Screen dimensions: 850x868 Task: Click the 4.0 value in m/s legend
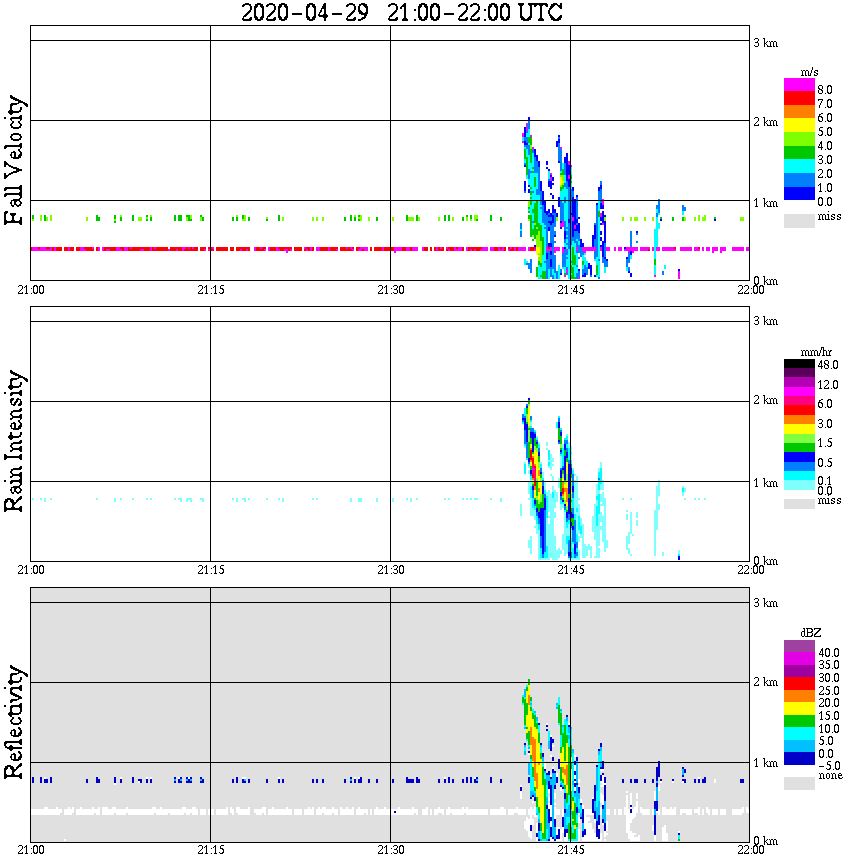(x=825, y=146)
